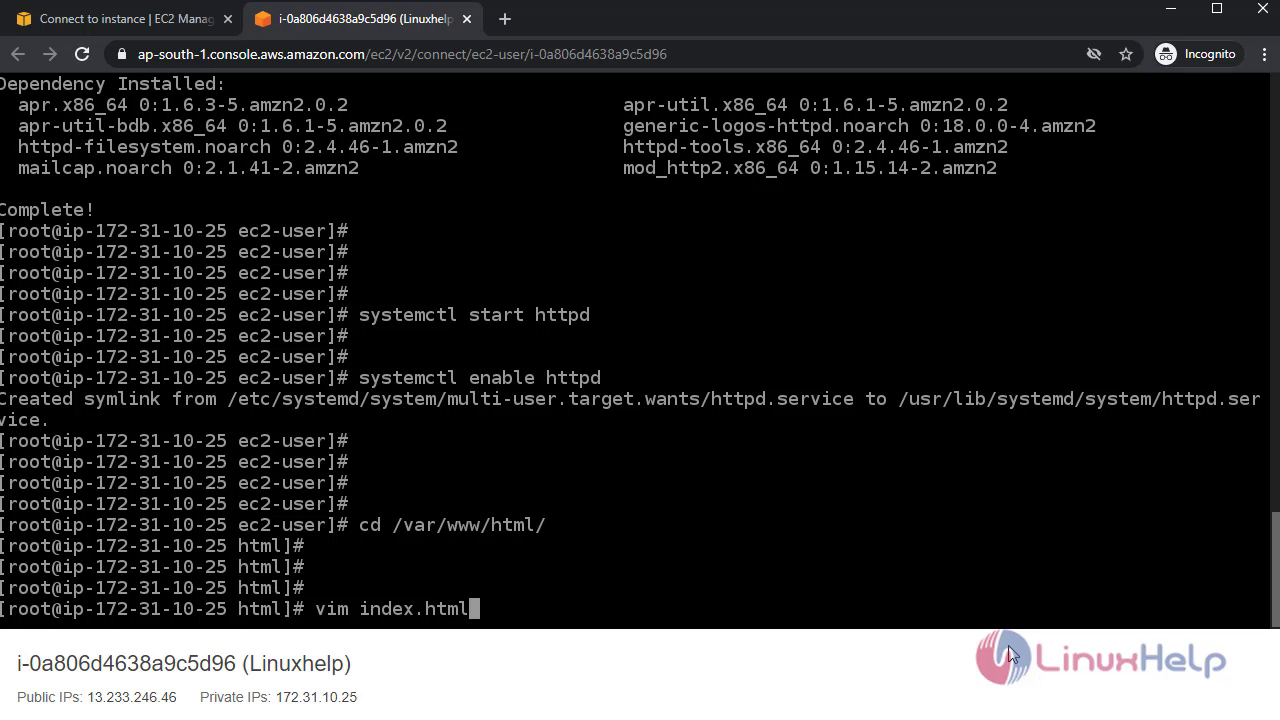Click the 'Complete!' output line

tap(47, 209)
